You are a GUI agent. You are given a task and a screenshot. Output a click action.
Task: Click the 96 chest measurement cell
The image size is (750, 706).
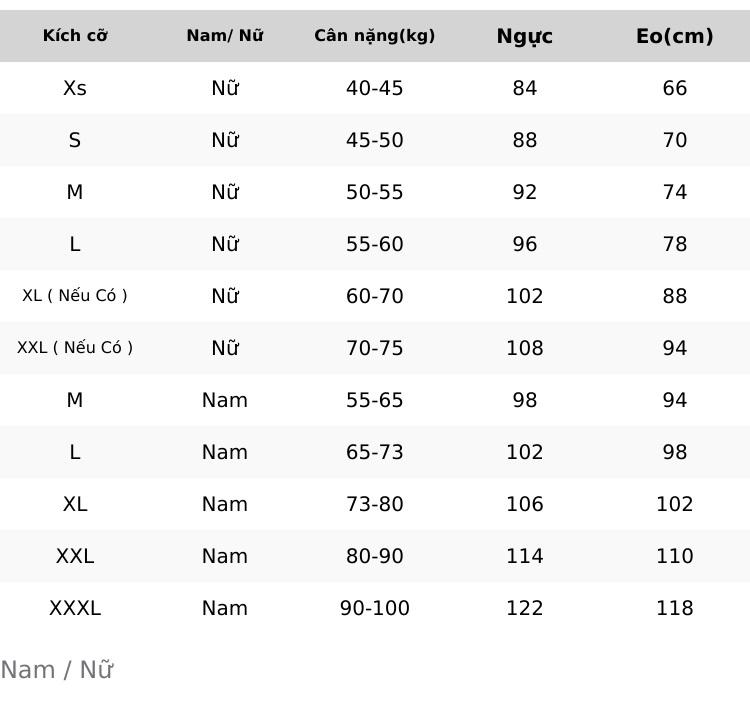pos(525,244)
